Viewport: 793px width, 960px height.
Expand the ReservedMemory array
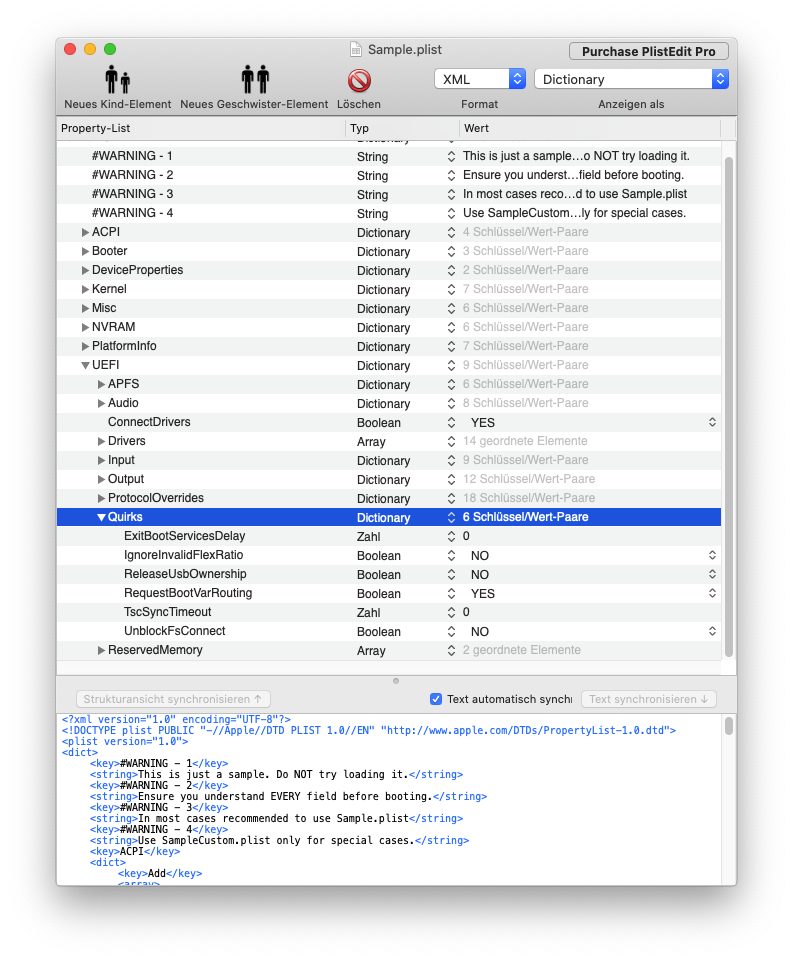[101, 651]
